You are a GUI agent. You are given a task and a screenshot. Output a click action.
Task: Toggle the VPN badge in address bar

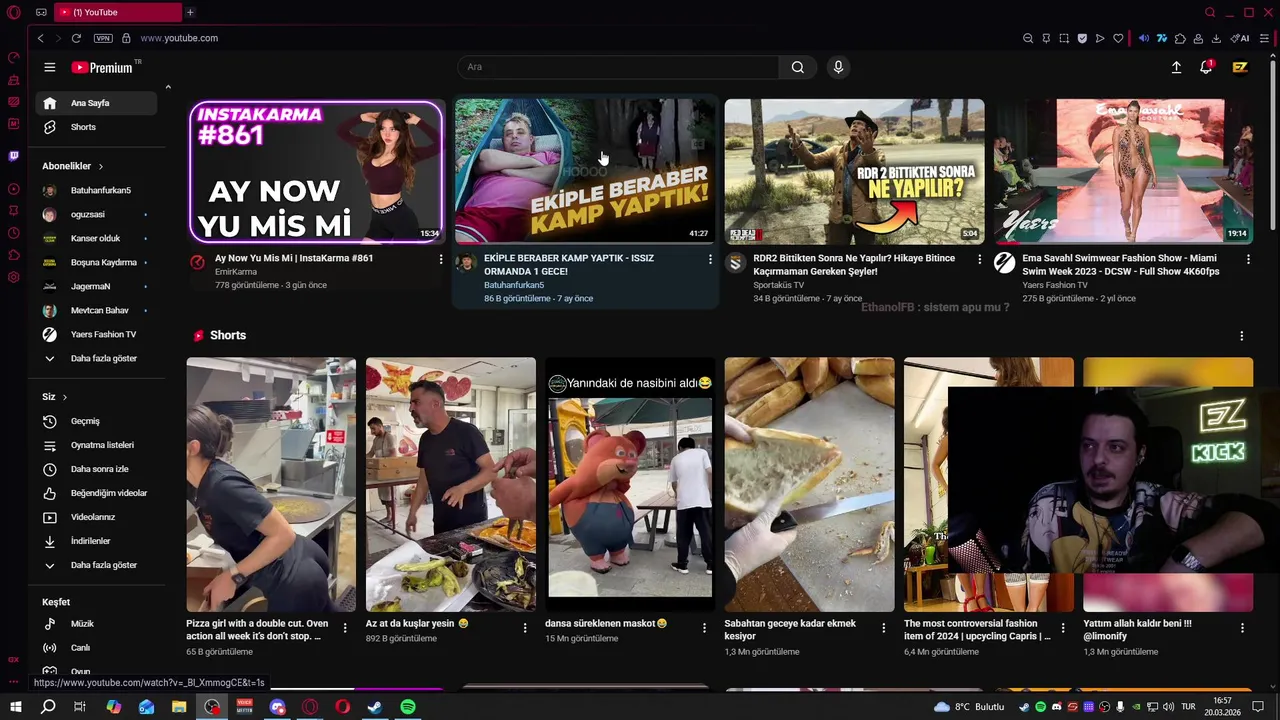pos(103,38)
